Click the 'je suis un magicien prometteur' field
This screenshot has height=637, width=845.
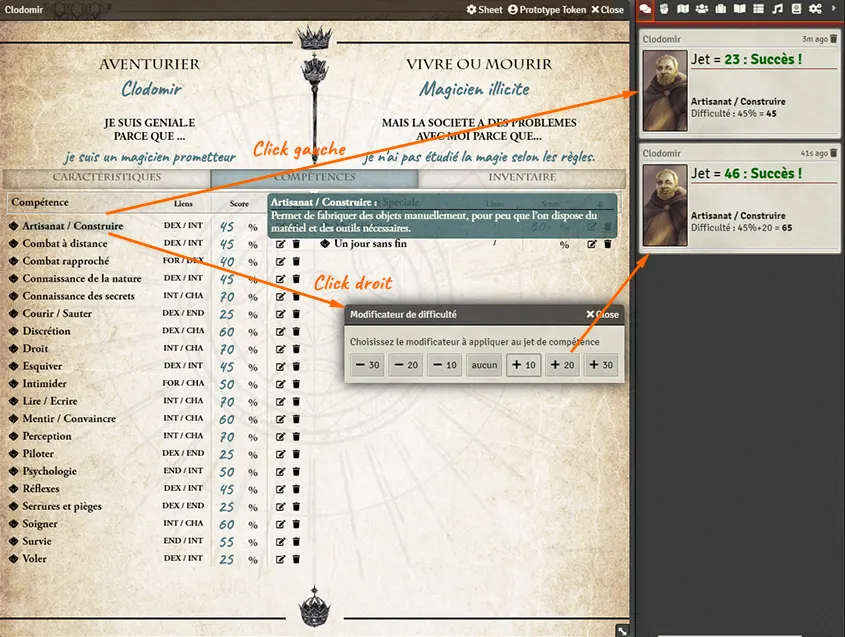pyautogui.click(x=150, y=157)
